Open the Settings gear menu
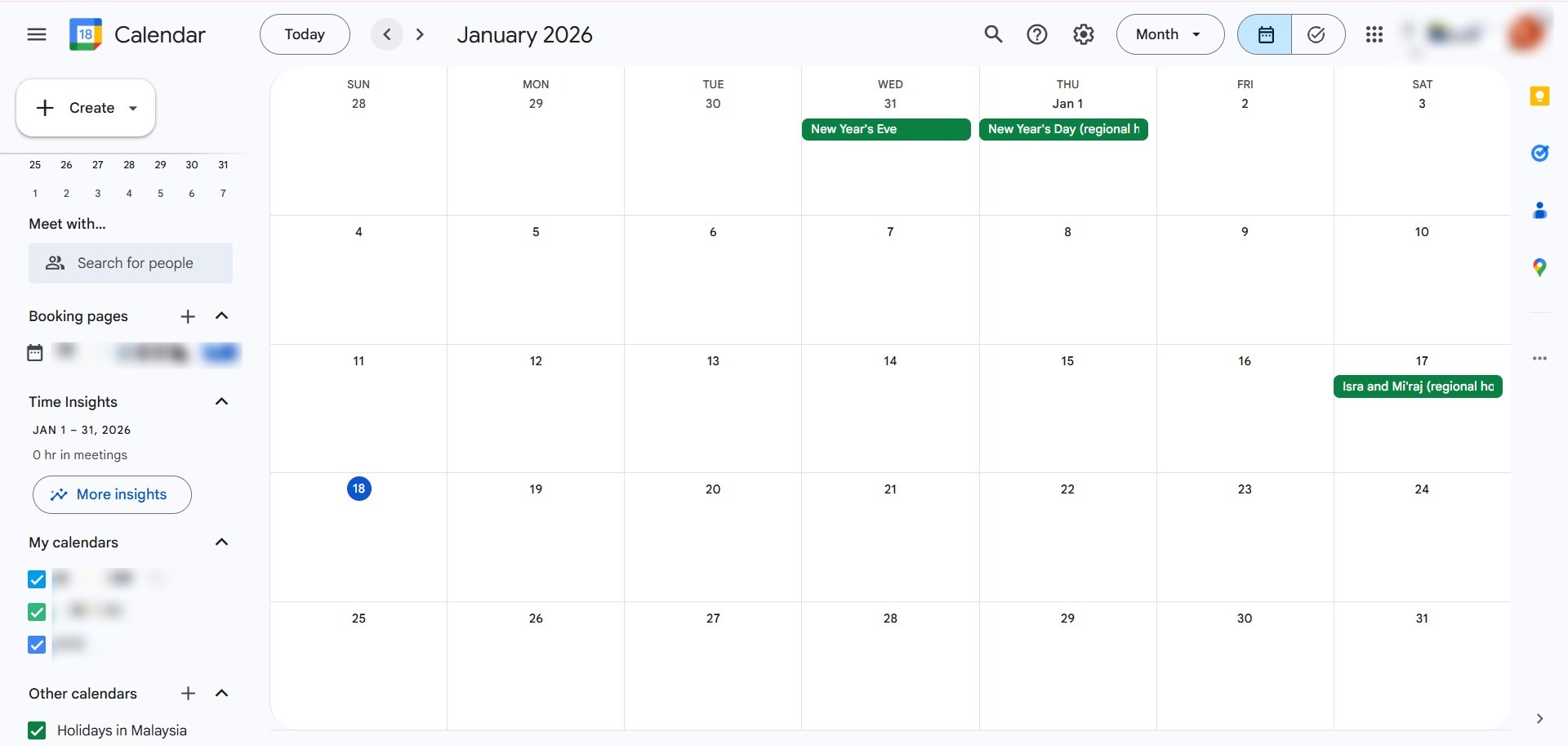Viewport: 1568px width, 746px height. click(x=1084, y=34)
